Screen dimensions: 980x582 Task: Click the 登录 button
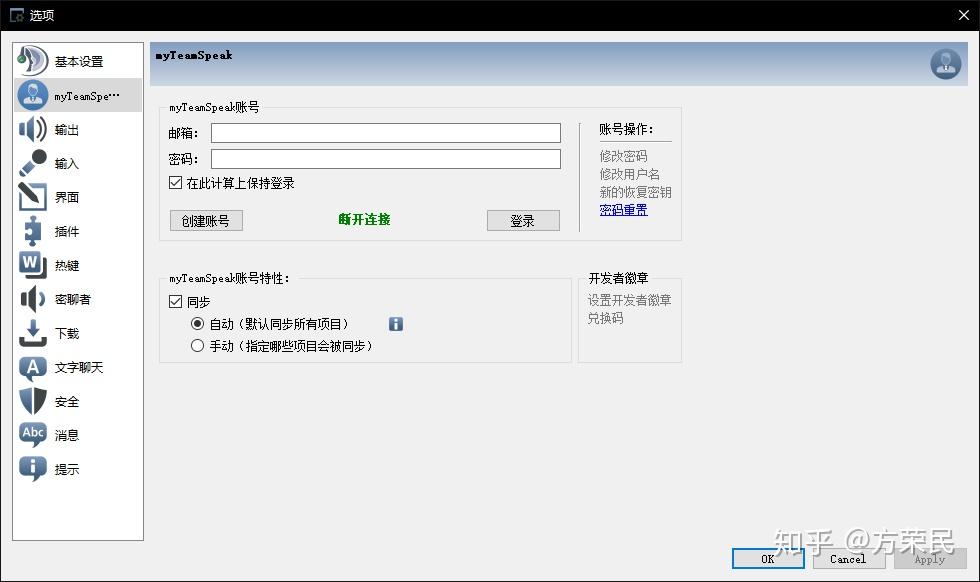point(523,220)
